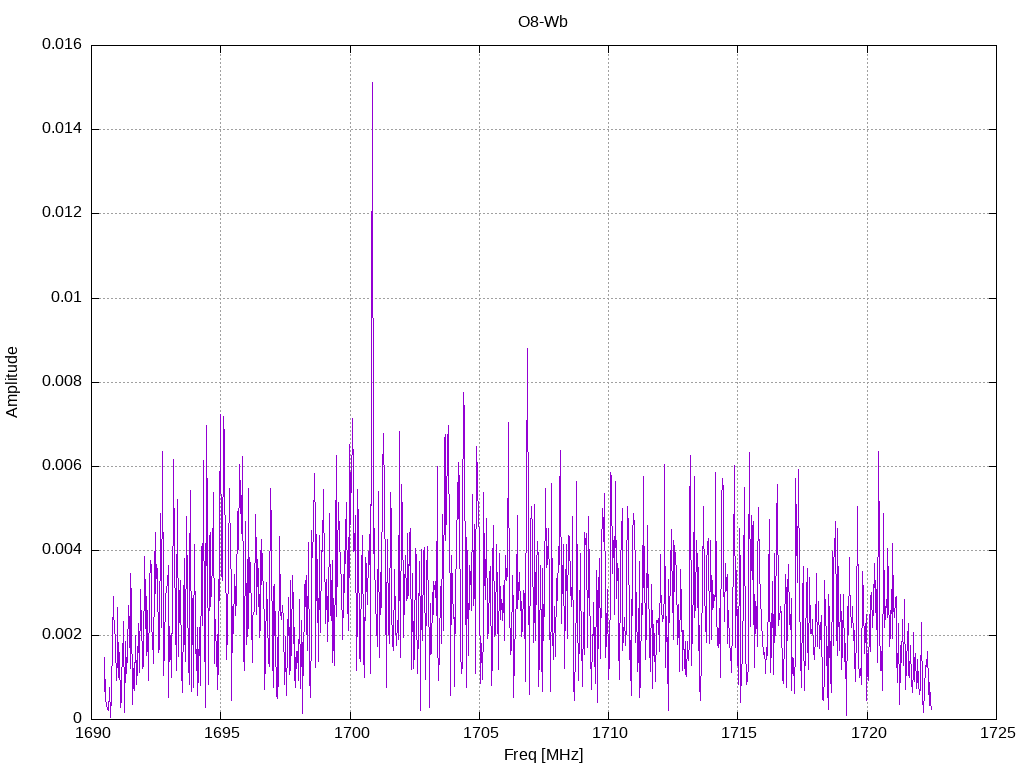Click the Freq [MHz] x-axis label
Screen dimensions: 1024x768
point(543,755)
